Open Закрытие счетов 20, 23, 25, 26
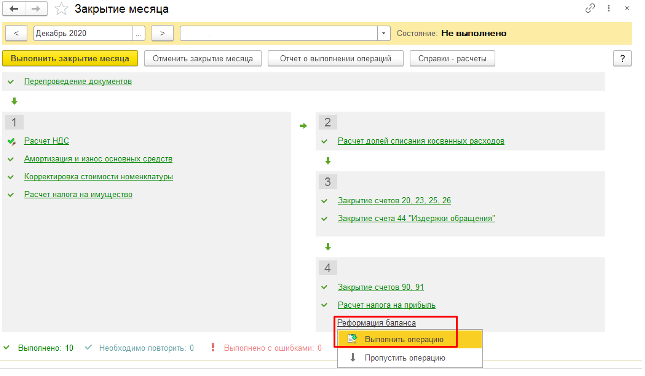 [x=394, y=200]
